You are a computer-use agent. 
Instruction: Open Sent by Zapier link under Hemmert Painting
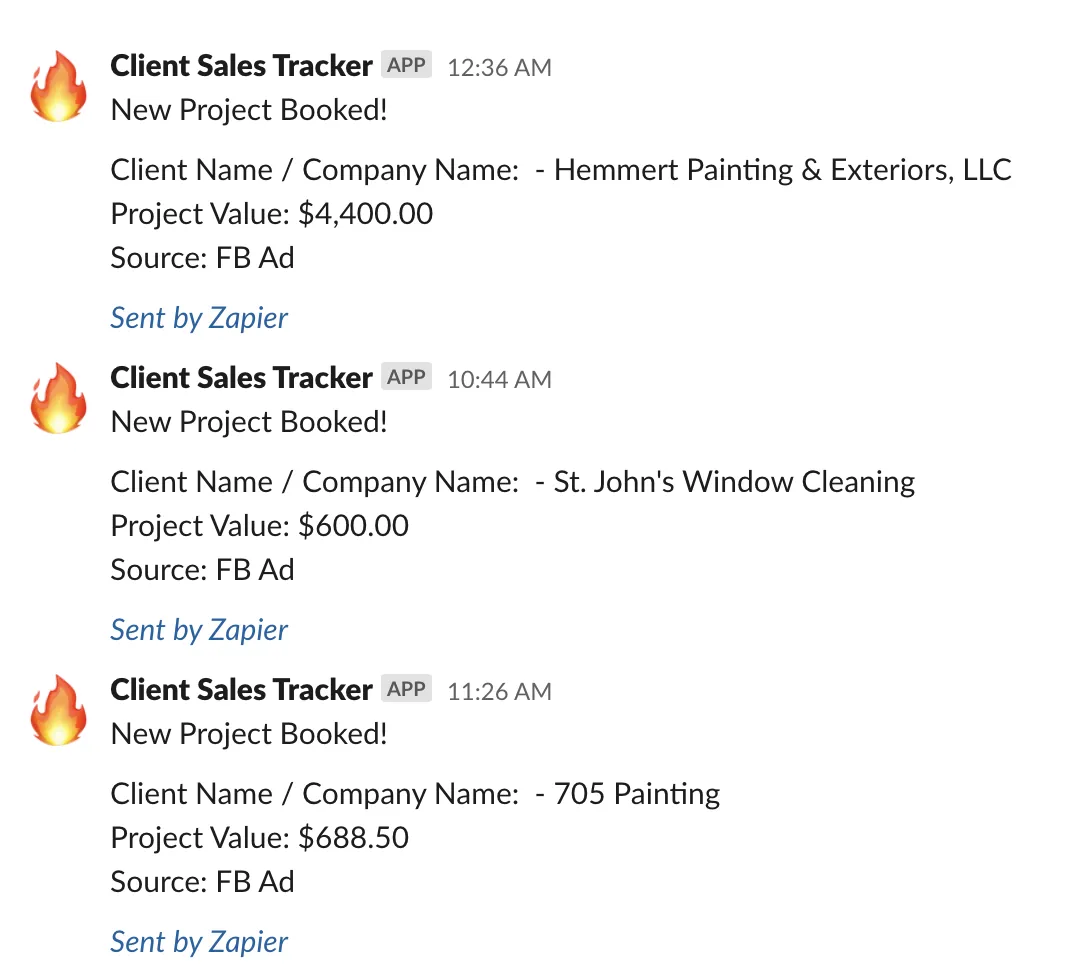coord(199,318)
